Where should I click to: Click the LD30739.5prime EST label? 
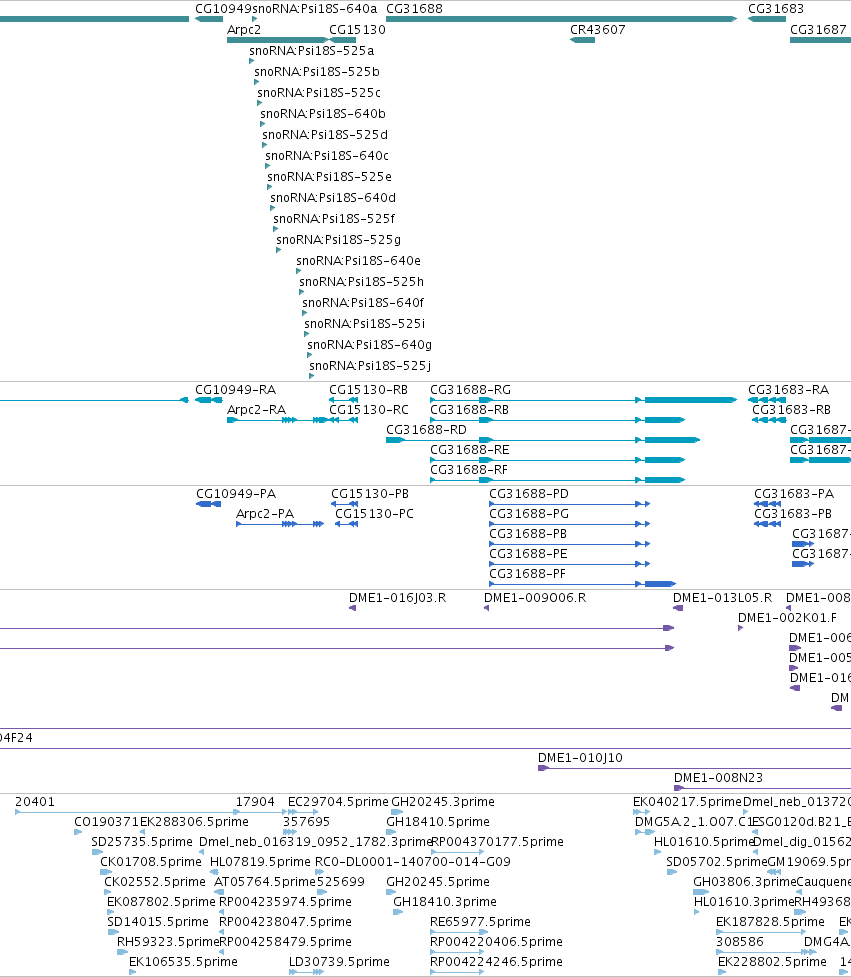click(339, 962)
